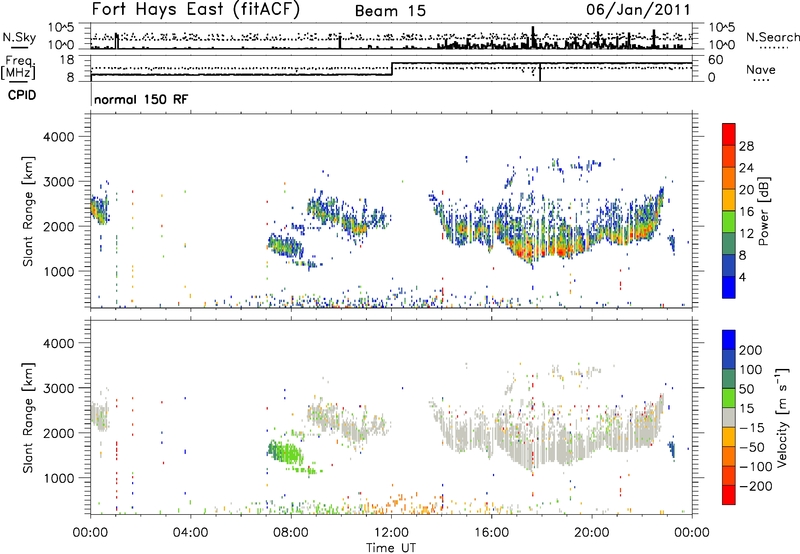Click the 'CPID' label
The image size is (800, 554).
(x=22, y=95)
